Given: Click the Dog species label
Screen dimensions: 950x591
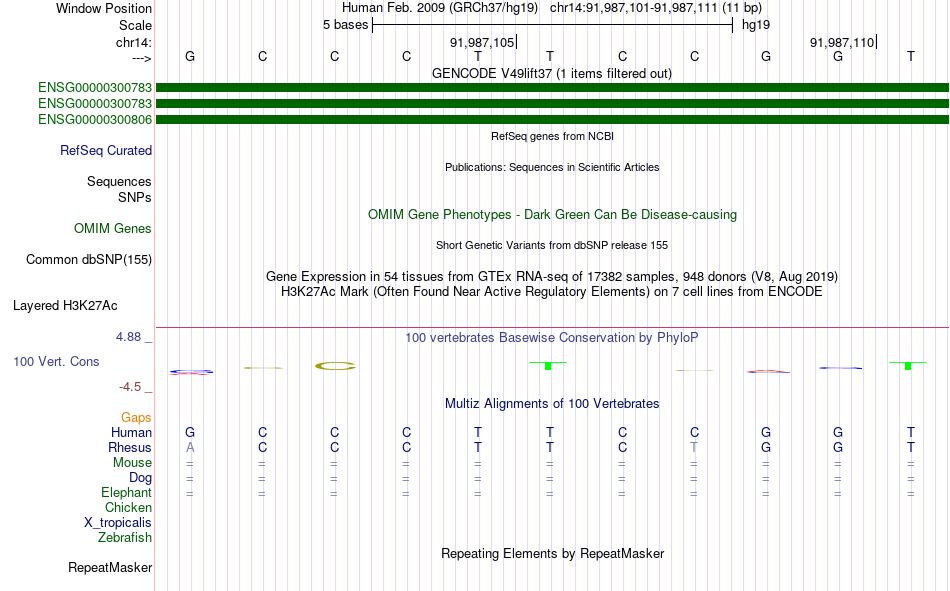Looking at the screenshot, I should coord(140,478).
